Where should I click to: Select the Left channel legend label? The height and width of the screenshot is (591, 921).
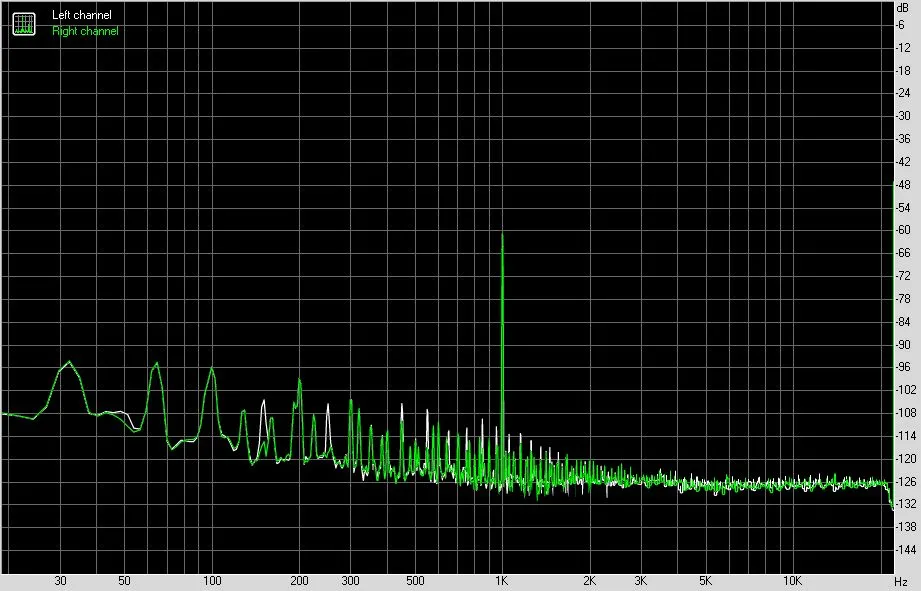82,15
